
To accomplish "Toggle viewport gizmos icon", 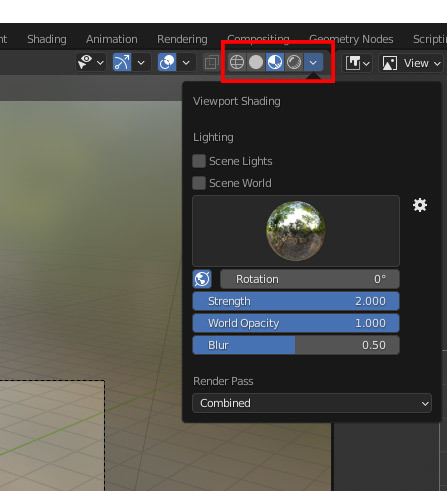I will 122,62.
